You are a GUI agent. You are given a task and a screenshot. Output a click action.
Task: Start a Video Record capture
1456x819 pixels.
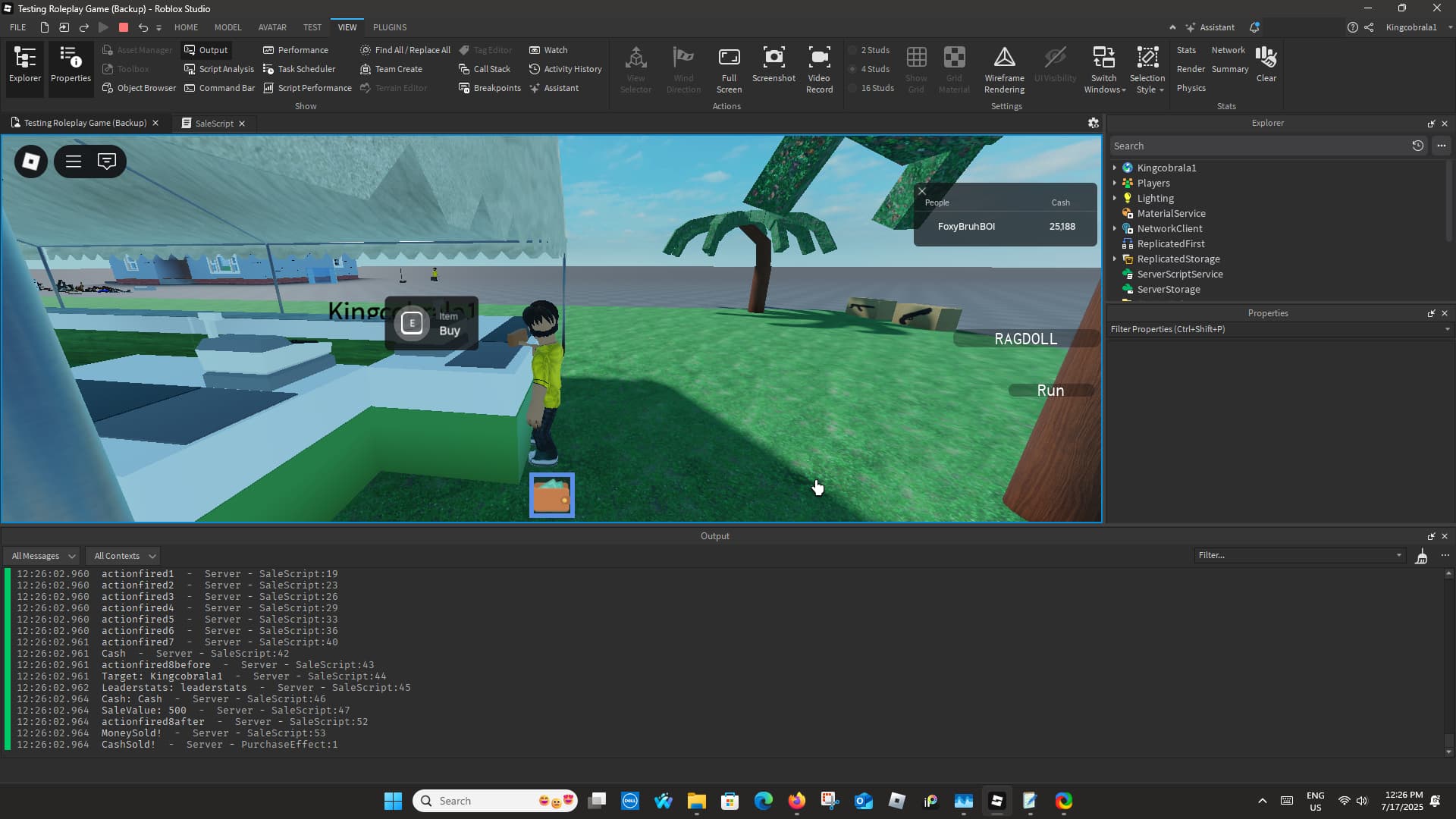click(x=819, y=67)
